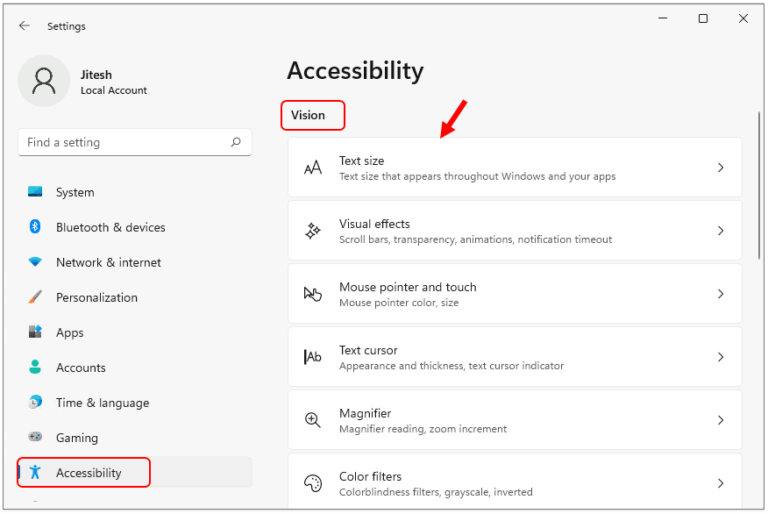Expand Text size chevron arrow
This screenshot has width=768, height=514.
(x=720, y=168)
